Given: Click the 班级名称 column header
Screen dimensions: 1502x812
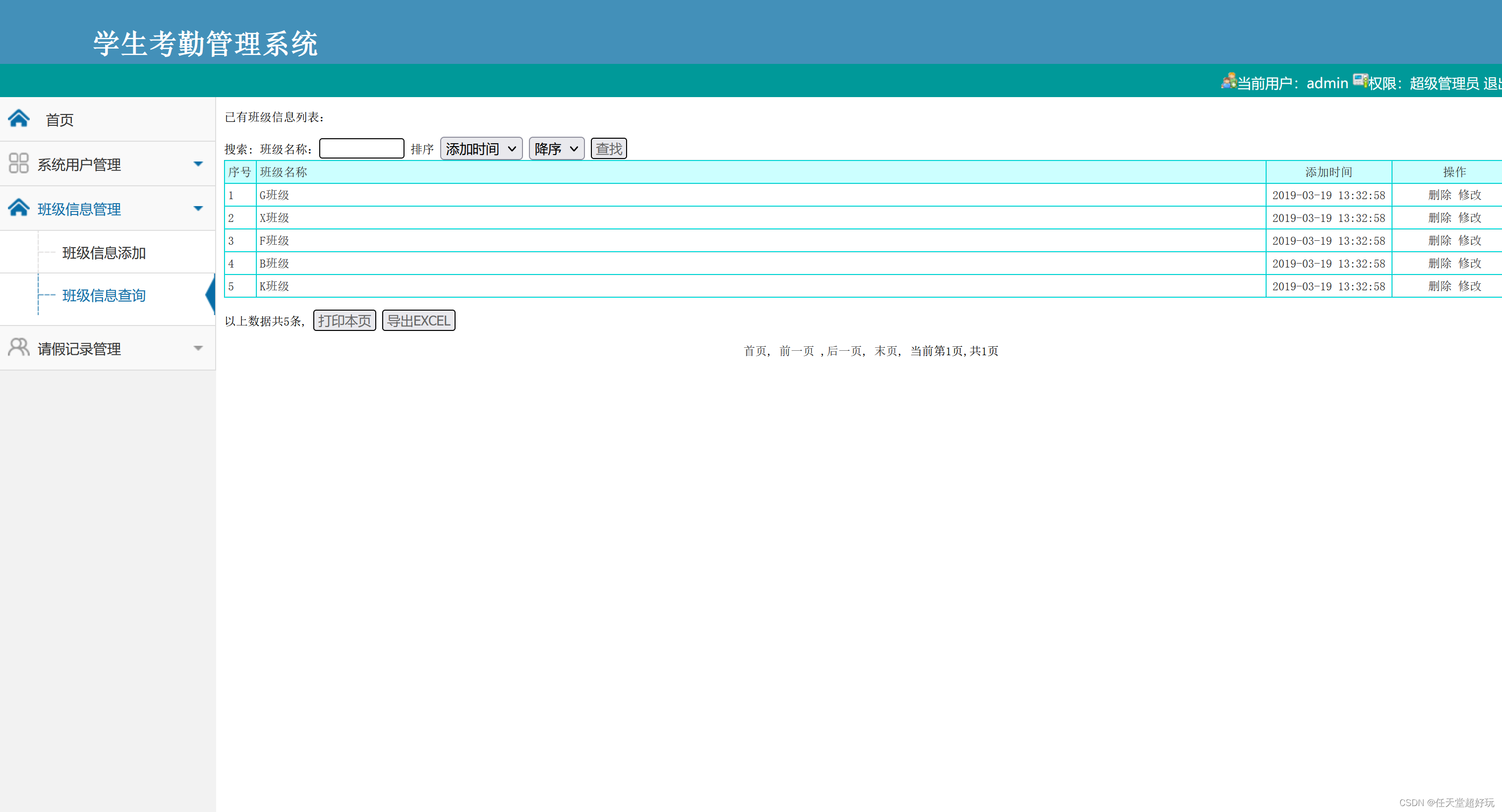Looking at the screenshot, I should 761,172.
